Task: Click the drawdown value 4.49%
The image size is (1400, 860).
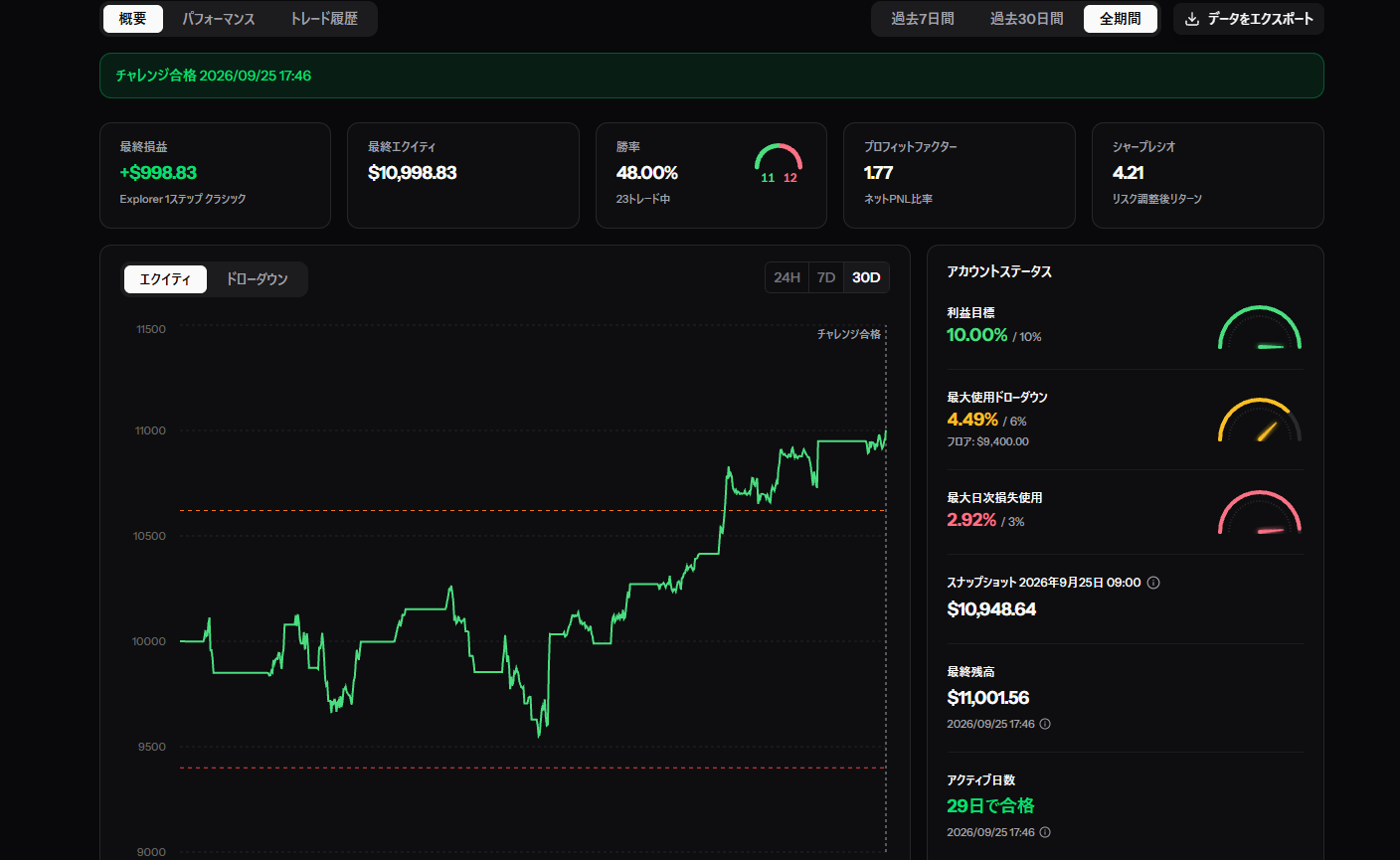Action: click(x=972, y=420)
